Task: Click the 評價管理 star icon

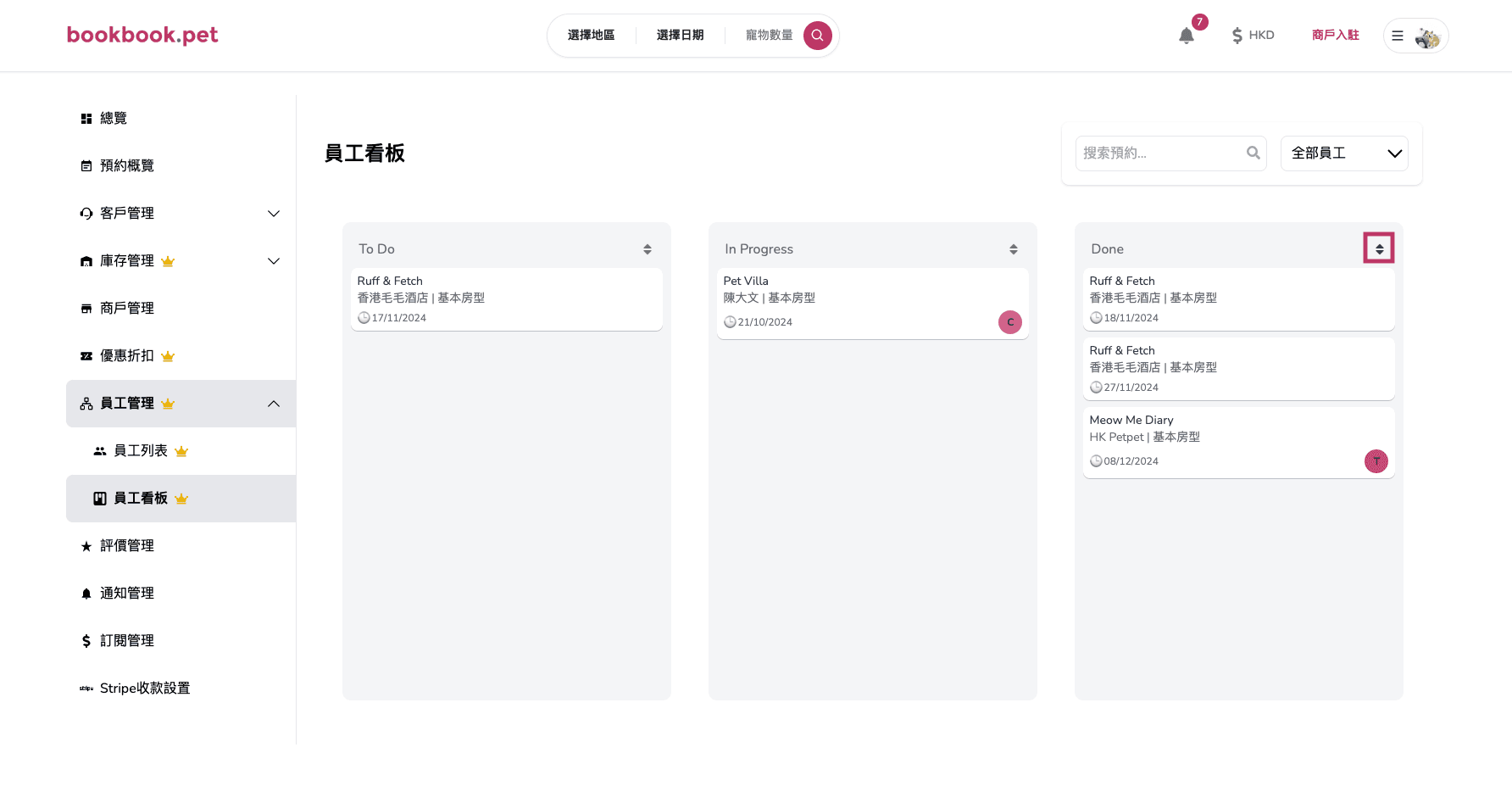Action: click(86, 546)
